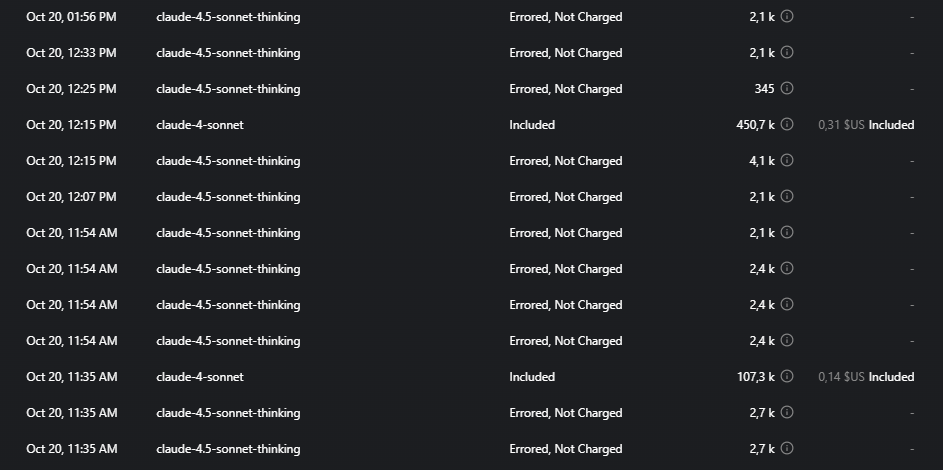
Task: Click the 0,31 $US Included cost
Action: click(865, 125)
